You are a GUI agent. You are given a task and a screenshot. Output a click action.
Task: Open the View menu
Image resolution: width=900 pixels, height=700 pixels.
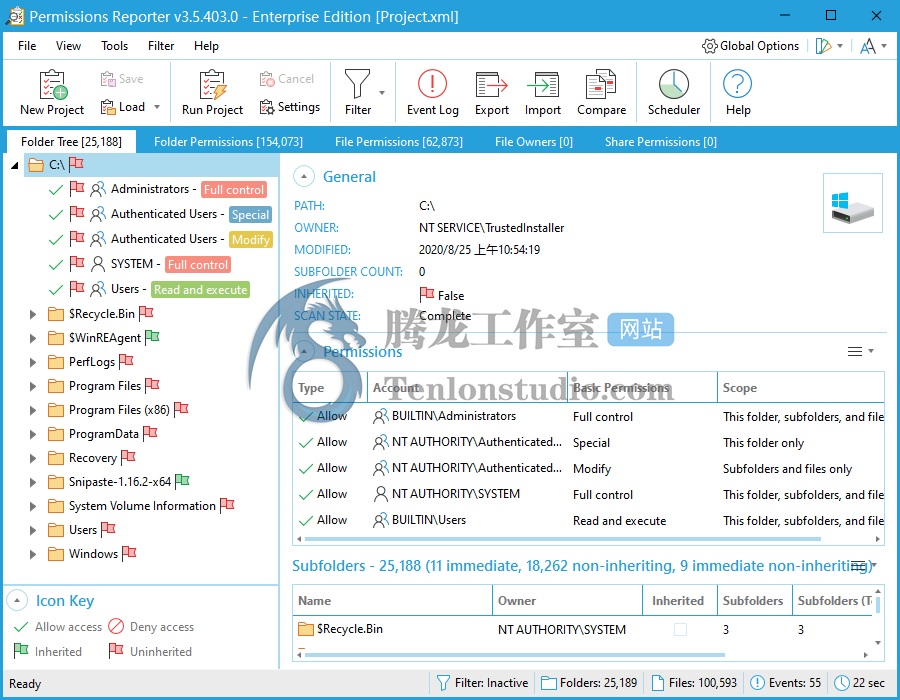tap(68, 46)
